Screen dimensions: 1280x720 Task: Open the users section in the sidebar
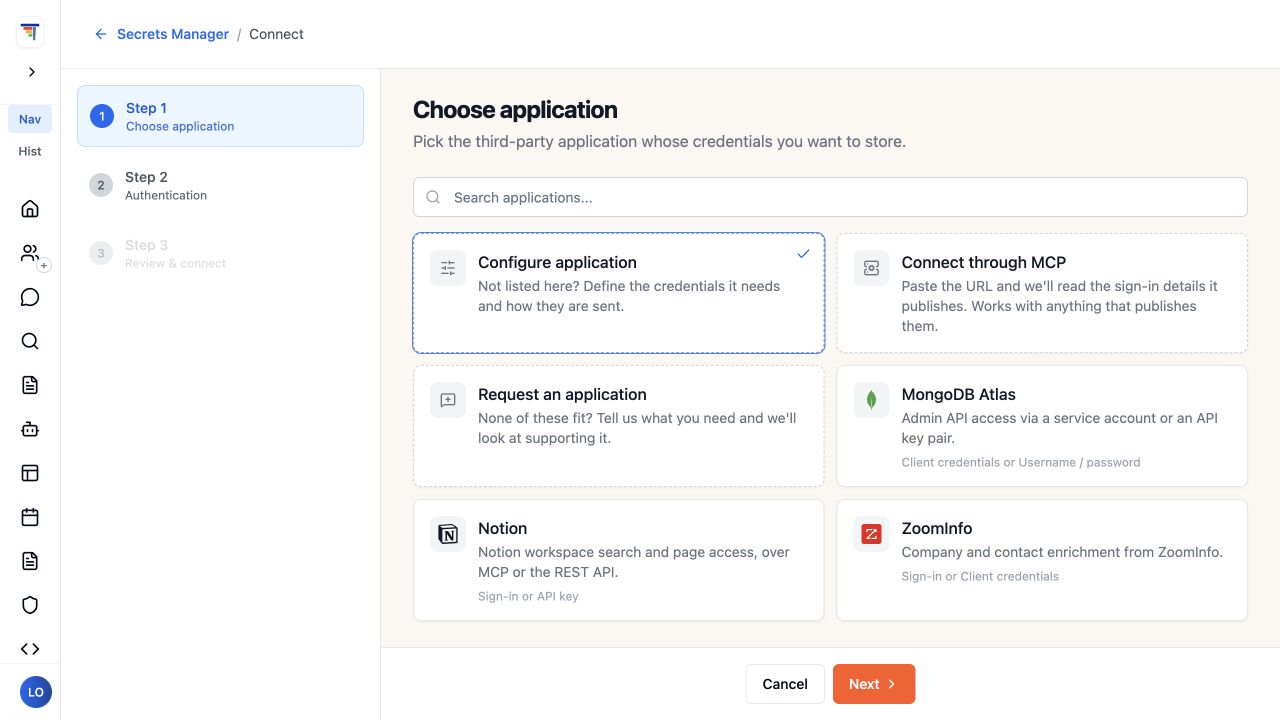[30, 253]
